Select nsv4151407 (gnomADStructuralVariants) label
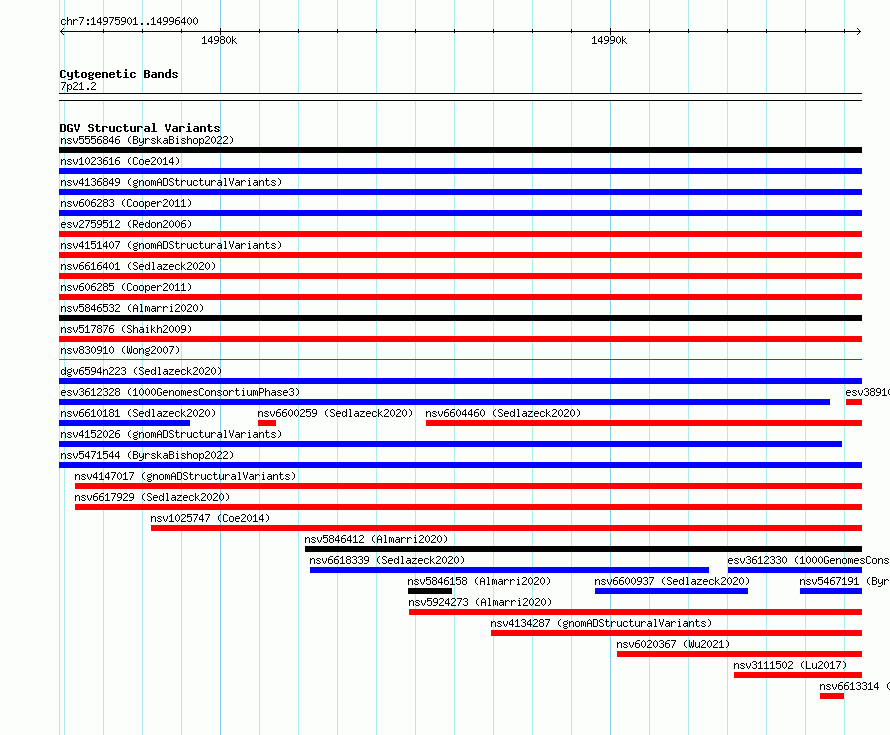The width and height of the screenshot is (890, 735). point(171,245)
